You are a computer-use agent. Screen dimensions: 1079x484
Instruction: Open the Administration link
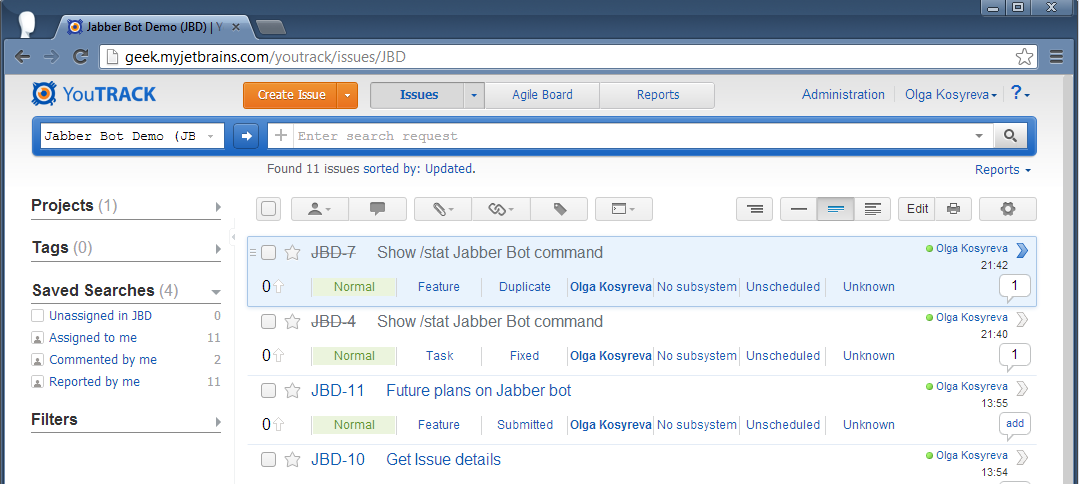(x=843, y=94)
